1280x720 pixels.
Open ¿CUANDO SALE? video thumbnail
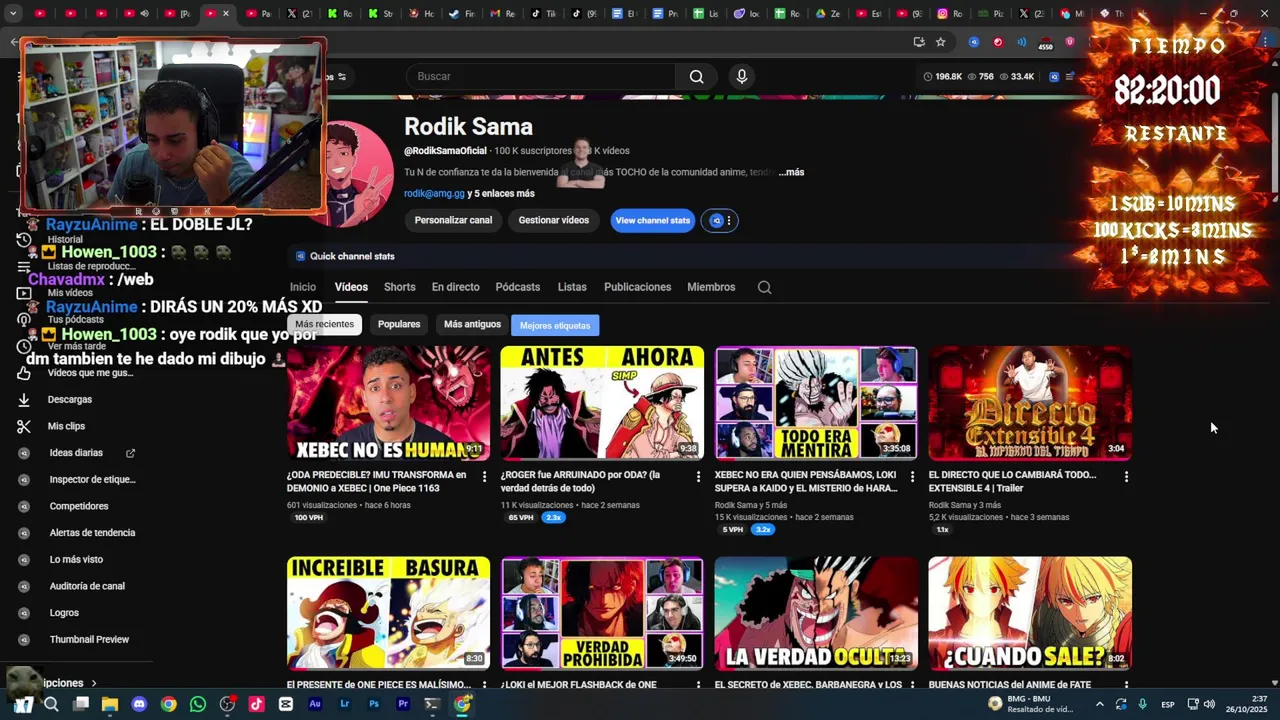coord(1030,613)
